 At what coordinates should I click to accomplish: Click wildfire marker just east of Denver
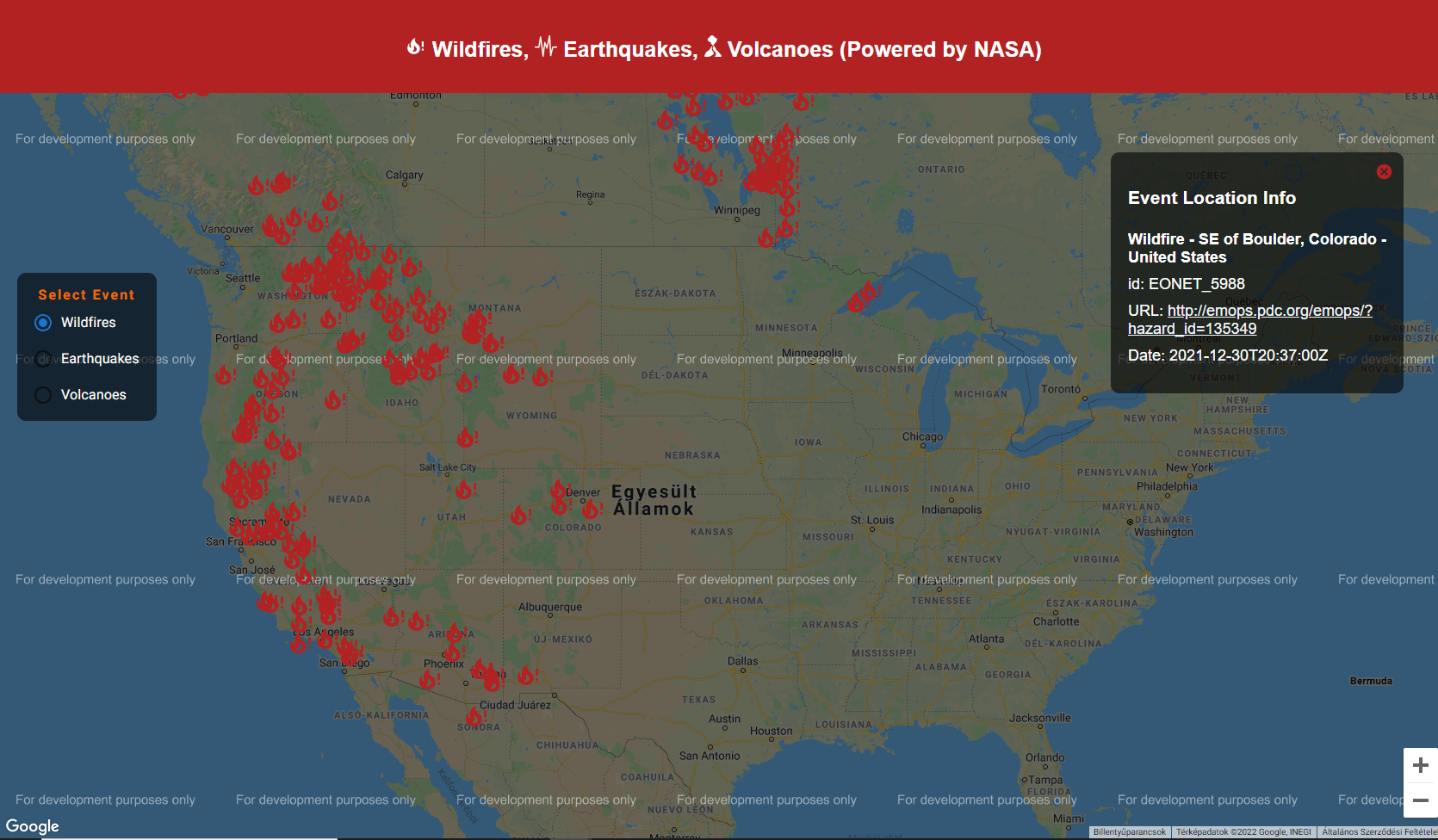coord(591,509)
